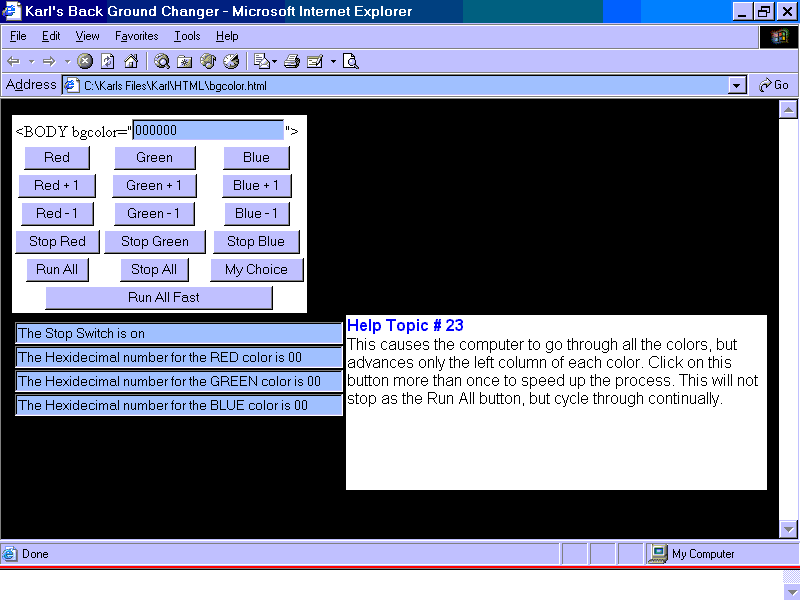Open the Edit menu

pyautogui.click(x=51, y=36)
